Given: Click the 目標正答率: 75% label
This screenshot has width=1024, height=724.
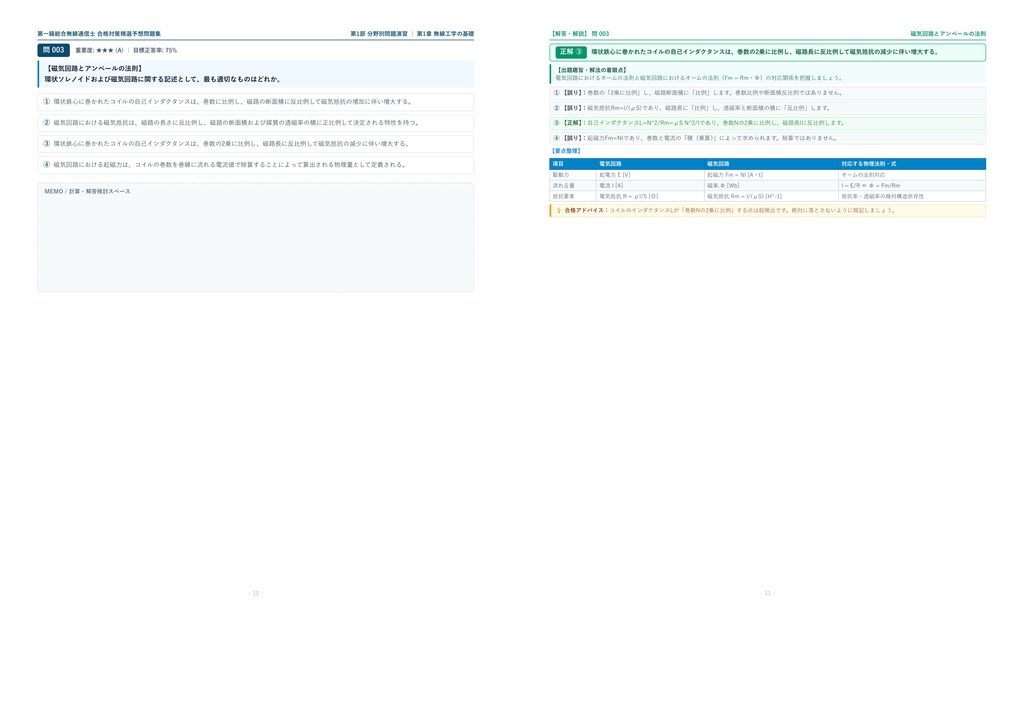Looking at the screenshot, I should coord(155,50).
